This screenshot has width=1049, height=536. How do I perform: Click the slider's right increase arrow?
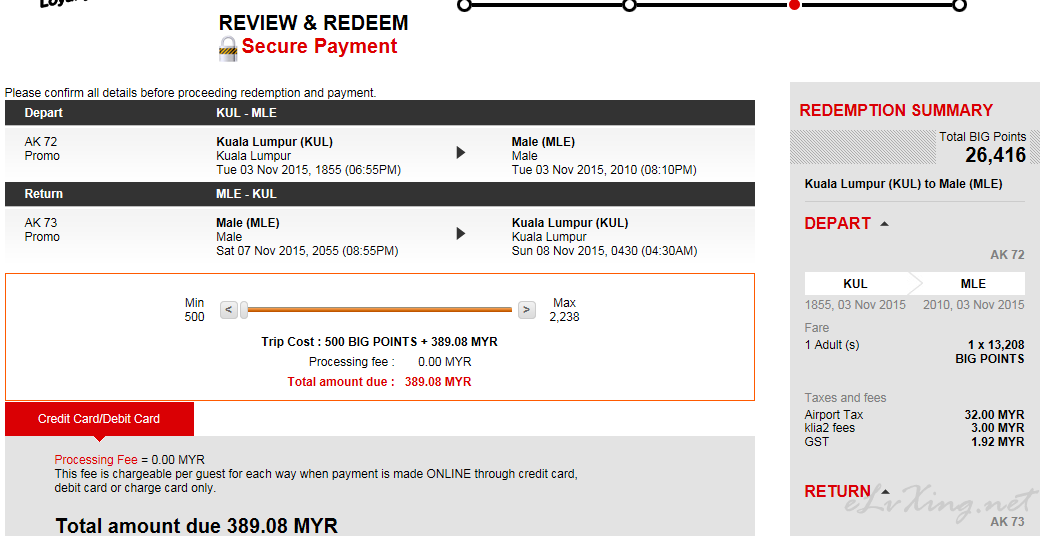pos(527,310)
